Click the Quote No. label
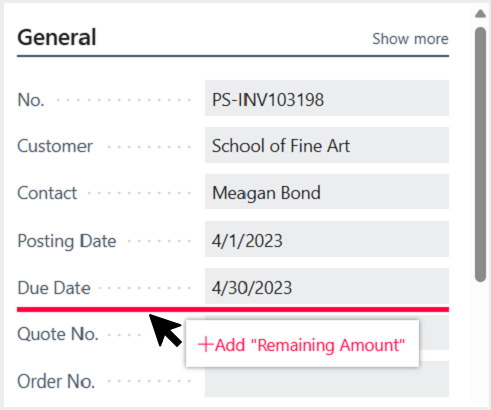 click(x=58, y=334)
